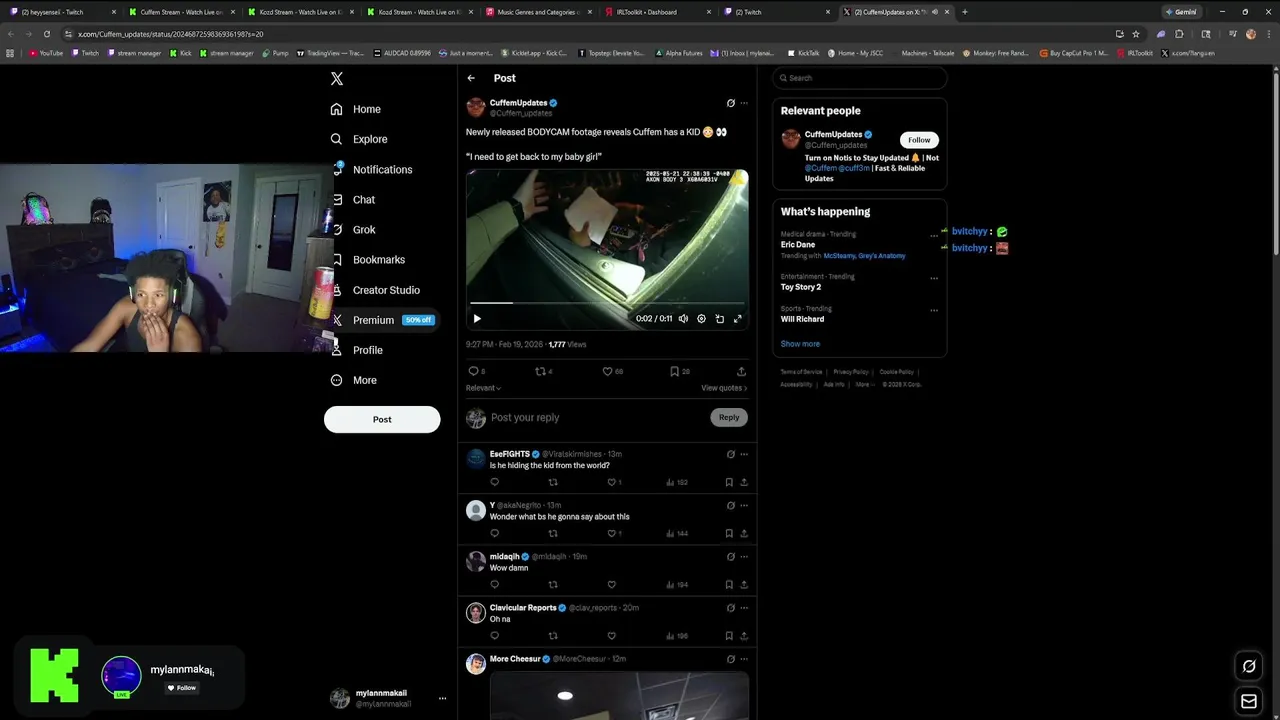The width and height of the screenshot is (1280, 720).
Task: Bookmark this page with star icon
Action: 1136,34
